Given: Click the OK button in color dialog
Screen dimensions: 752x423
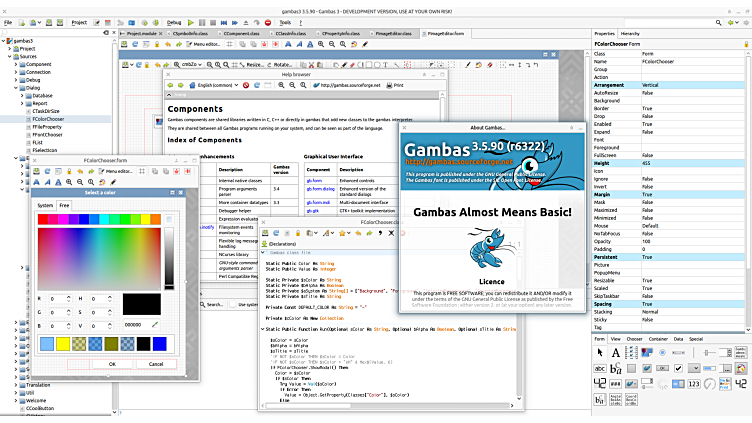Looking at the screenshot, I should [112, 364].
